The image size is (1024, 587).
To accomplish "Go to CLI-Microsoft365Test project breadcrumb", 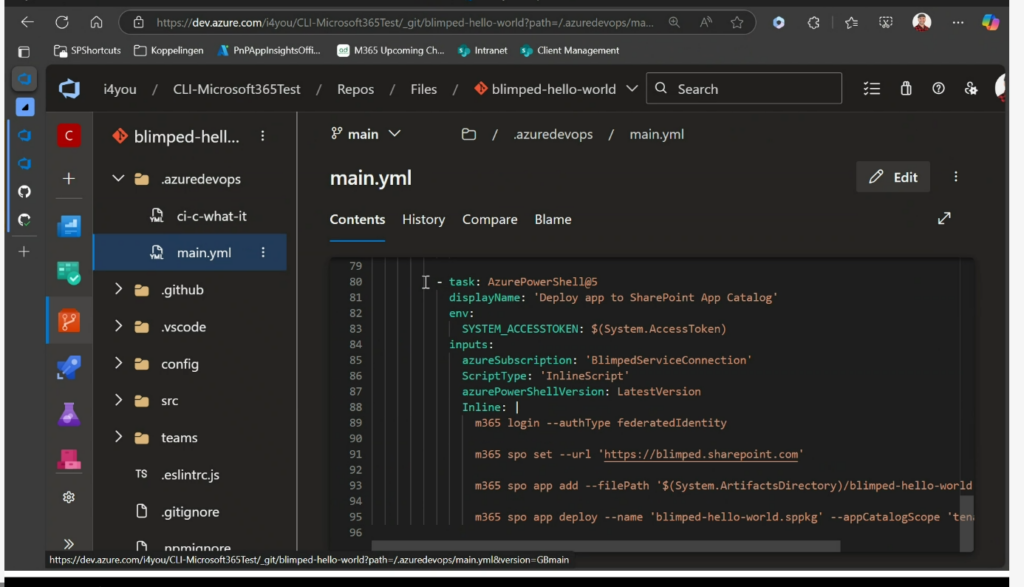I will click(x=236, y=89).
